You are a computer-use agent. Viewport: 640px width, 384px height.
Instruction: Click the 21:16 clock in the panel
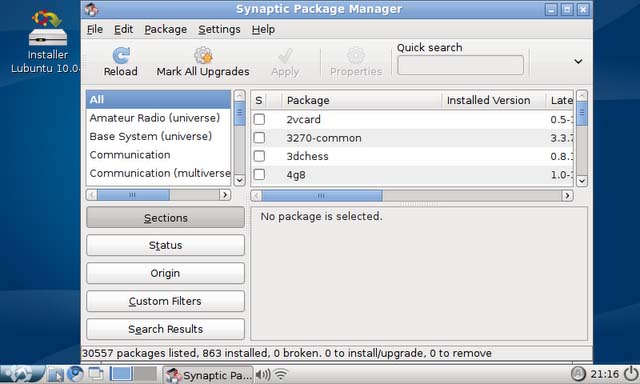pos(604,374)
